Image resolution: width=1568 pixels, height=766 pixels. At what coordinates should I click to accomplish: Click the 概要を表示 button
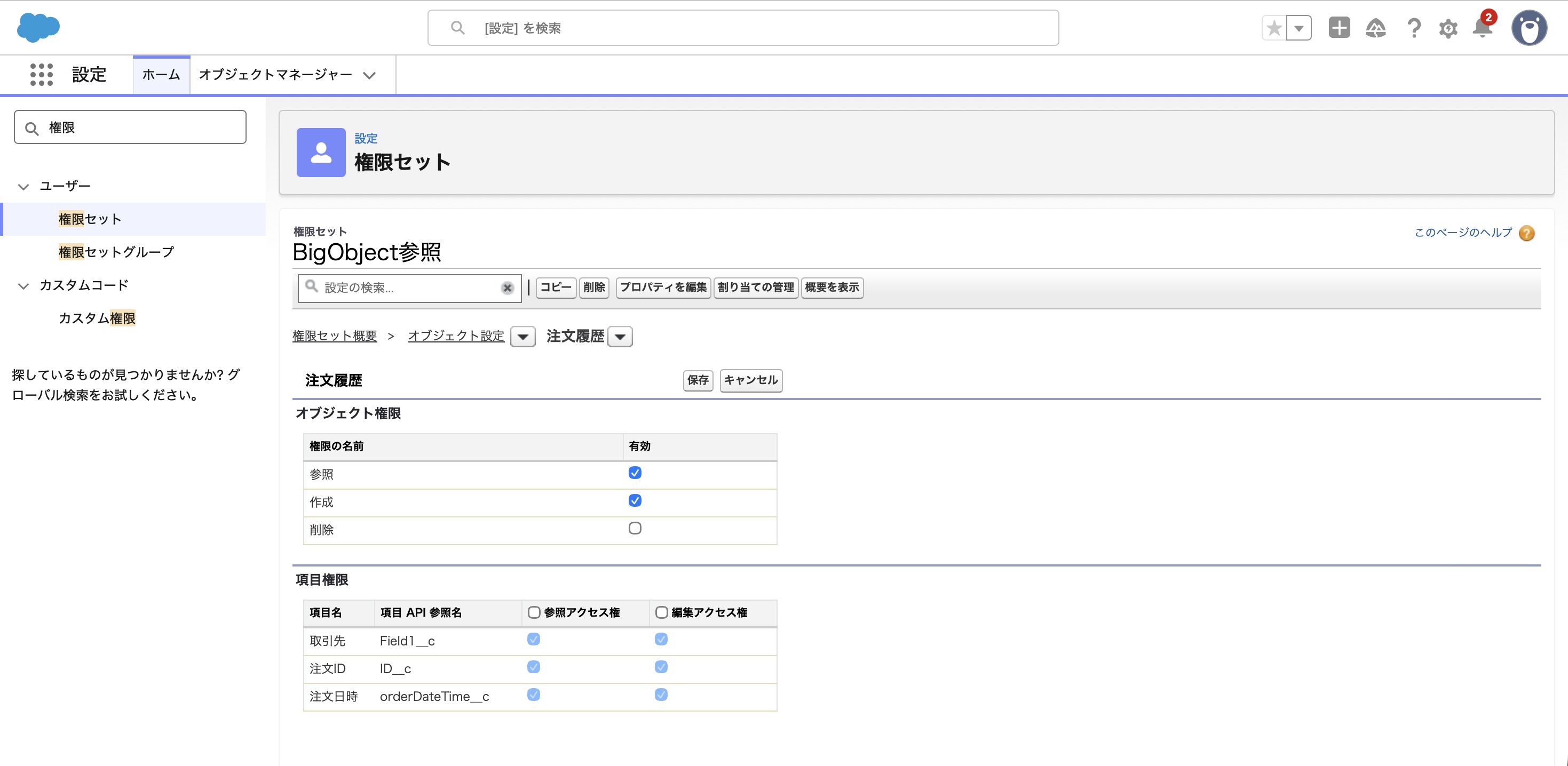[832, 287]
